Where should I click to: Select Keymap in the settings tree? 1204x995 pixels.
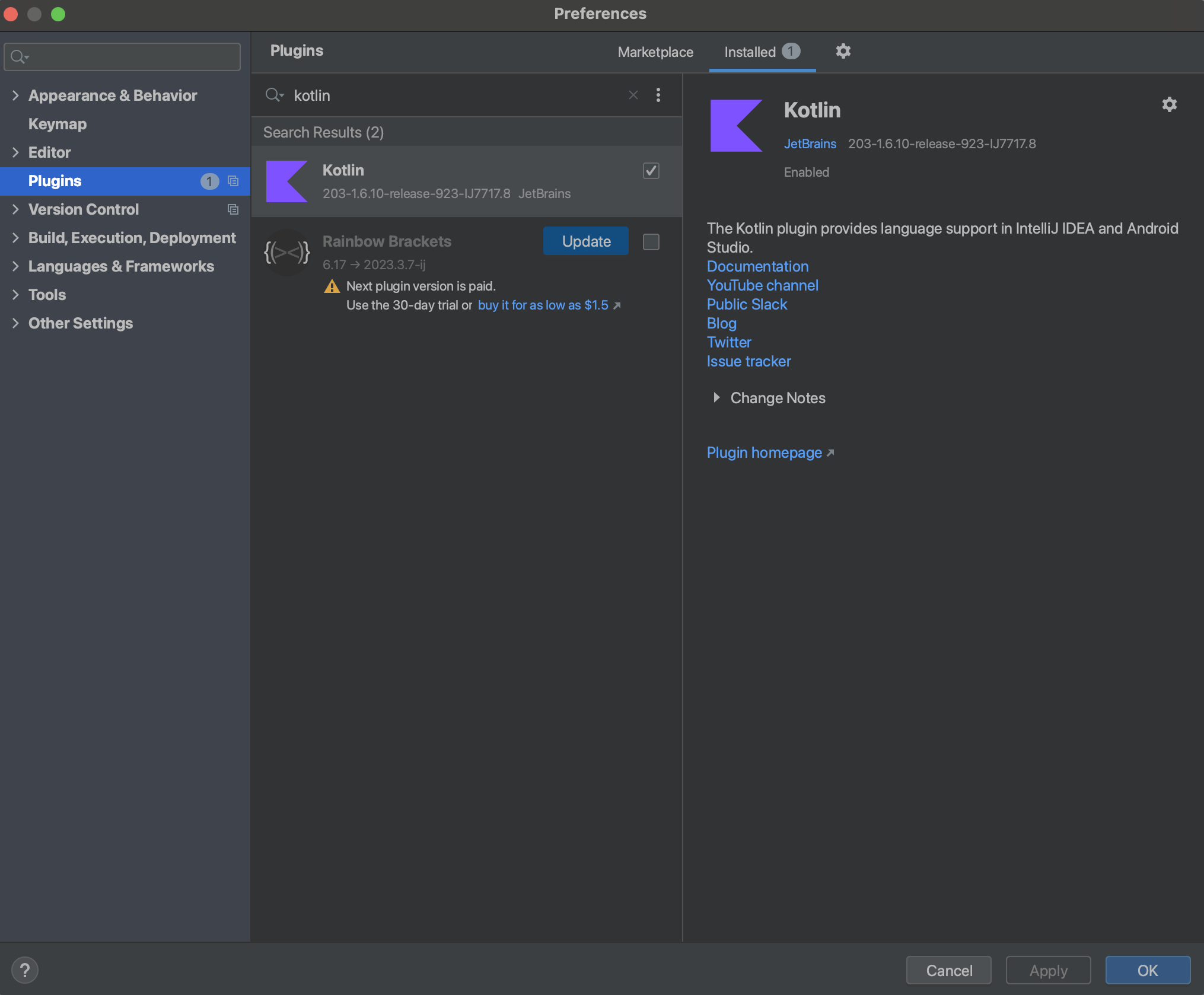(x=58, y=124)
